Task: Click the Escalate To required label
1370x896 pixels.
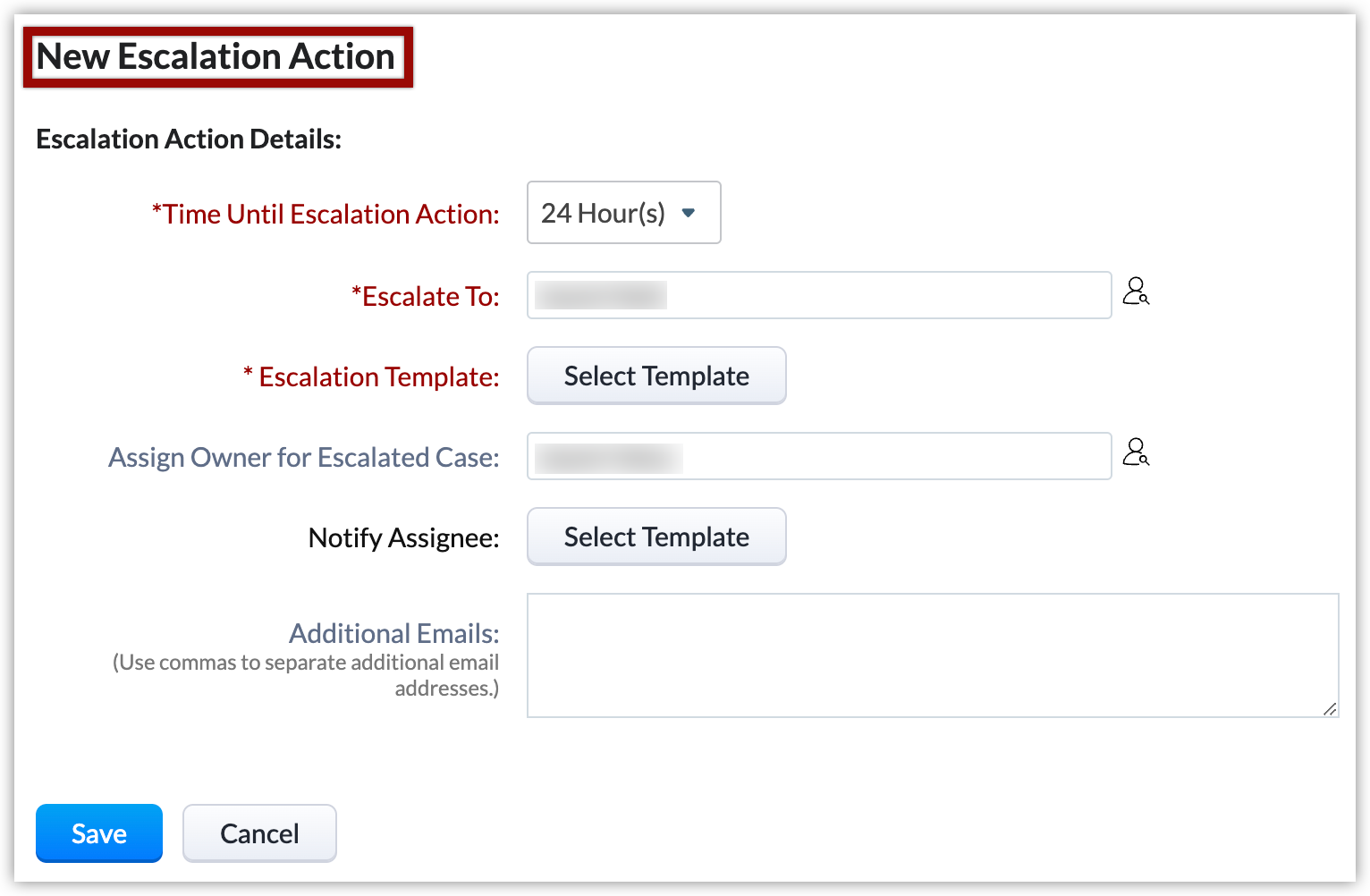Action: [427, 296]
